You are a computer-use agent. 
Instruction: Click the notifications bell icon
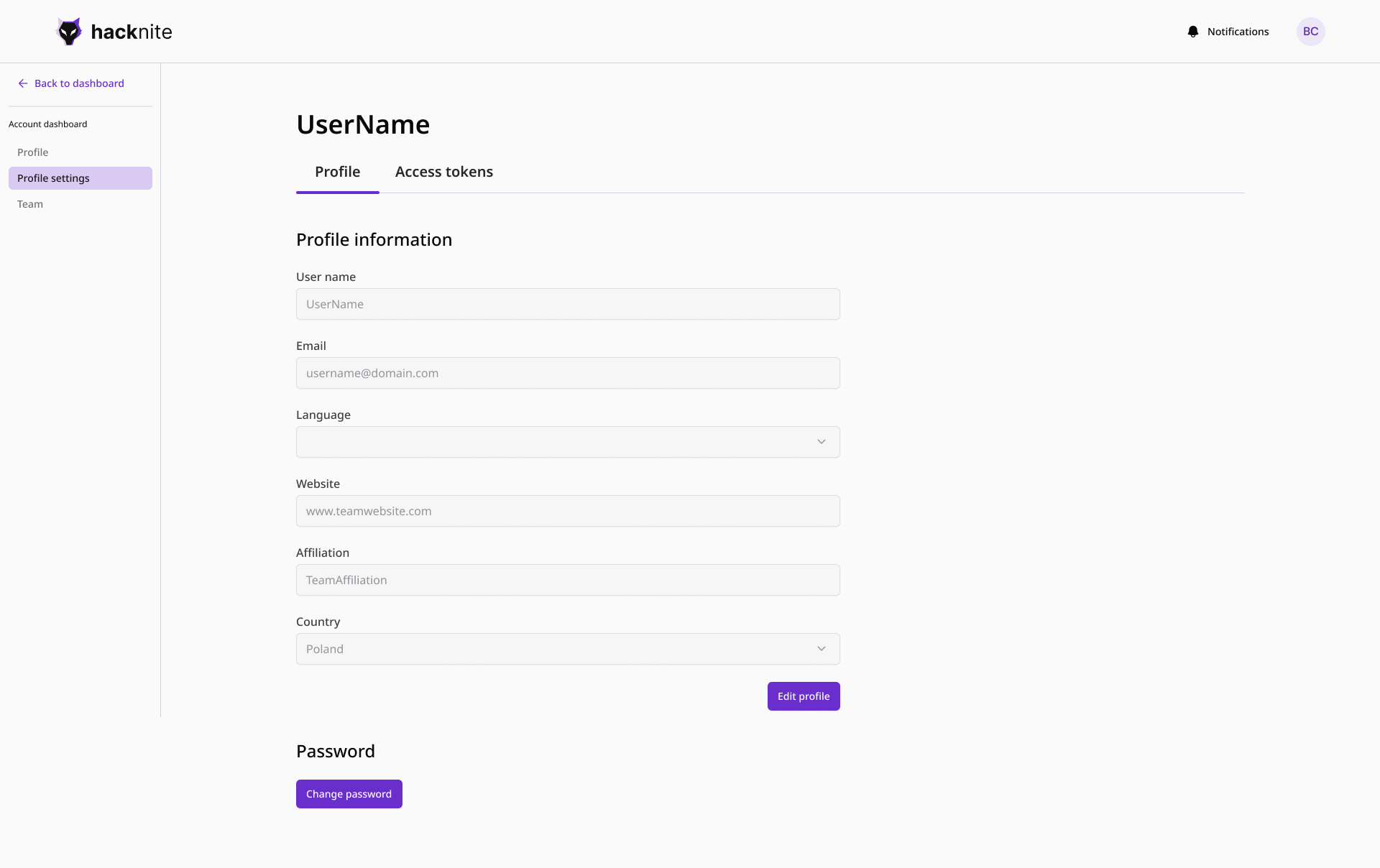1193,32
